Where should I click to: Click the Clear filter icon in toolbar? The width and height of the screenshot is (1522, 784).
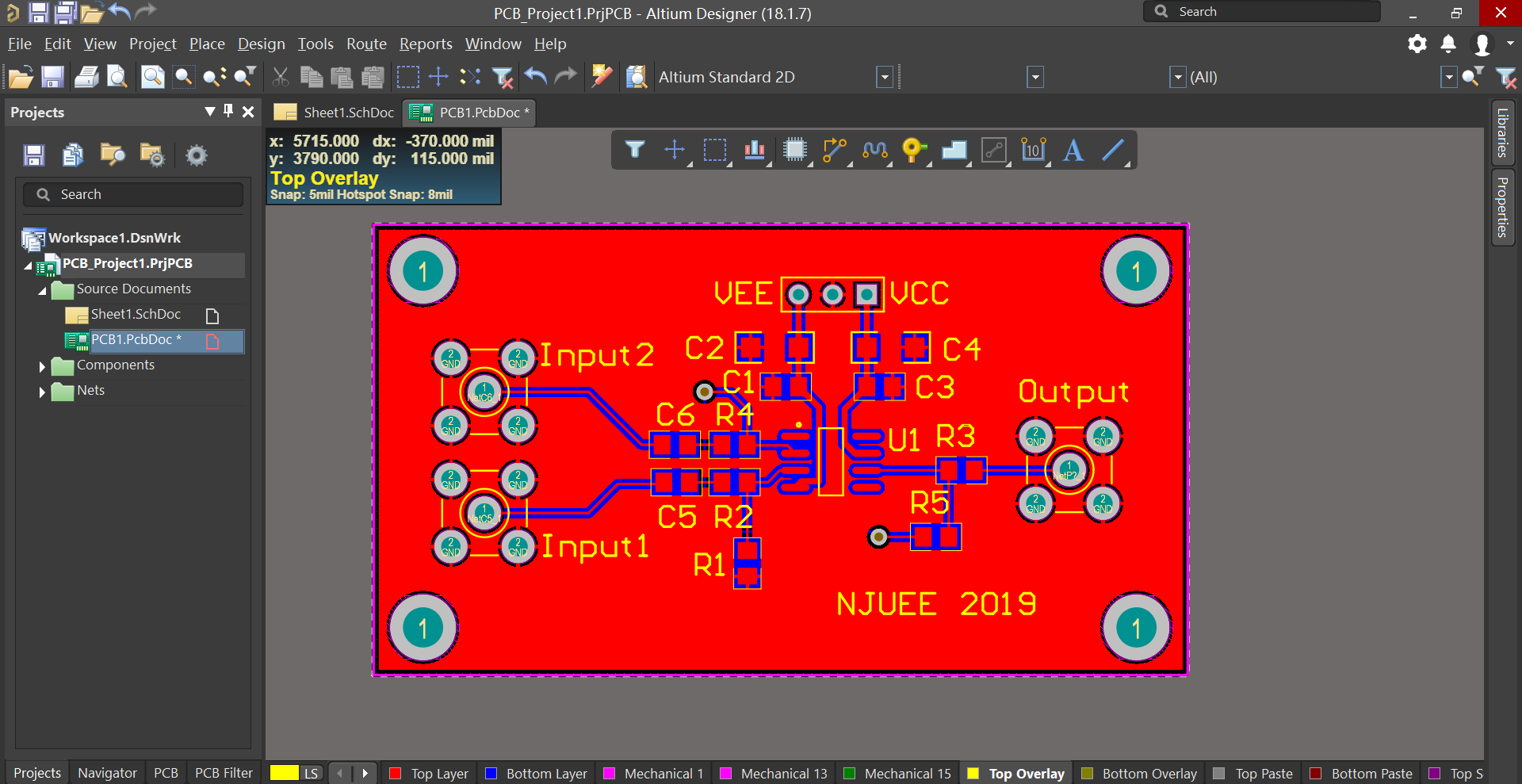pyautogui.click(x=503, y=77)
